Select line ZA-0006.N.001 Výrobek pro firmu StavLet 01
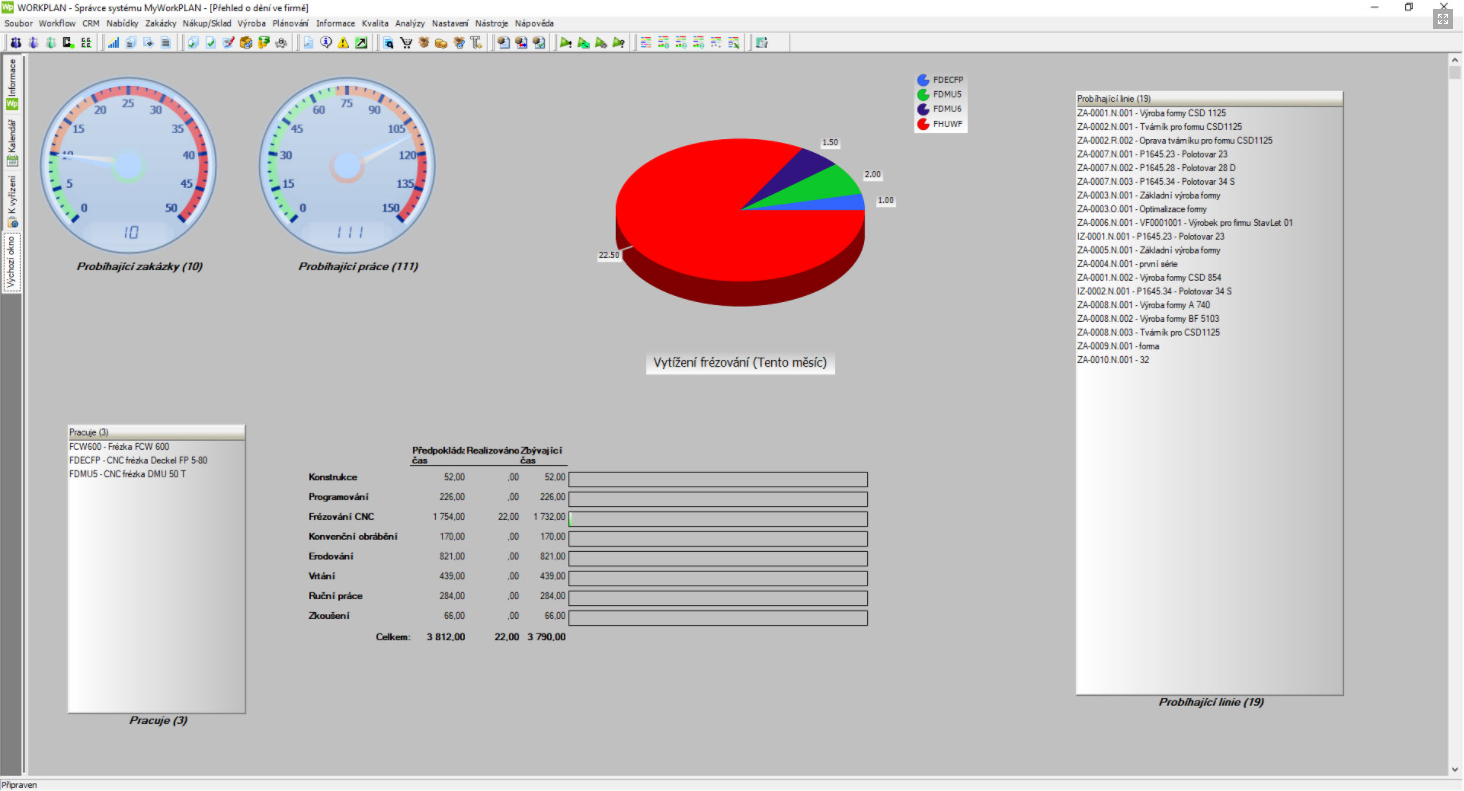1464x791 pixels. pos(1184,223)
